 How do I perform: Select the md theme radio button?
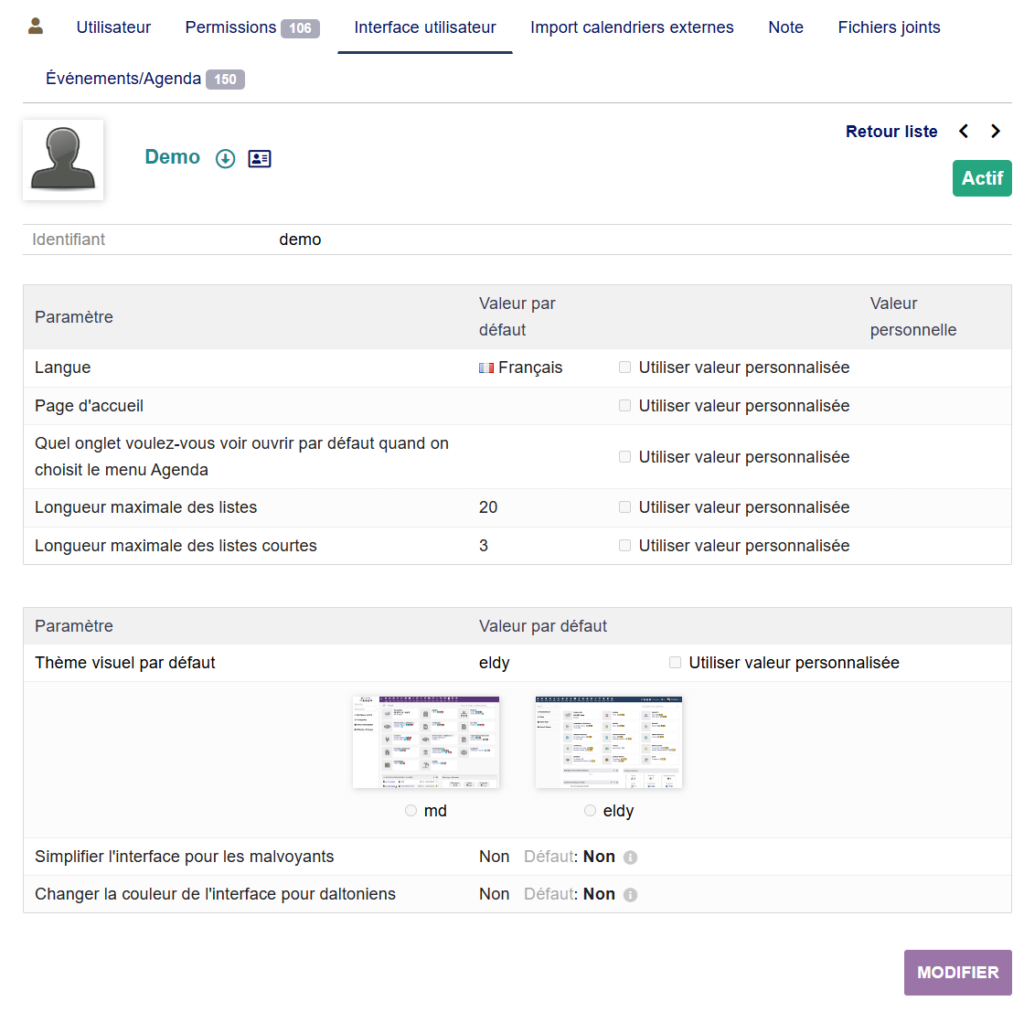pyautogui.click(x=411, y=811)
